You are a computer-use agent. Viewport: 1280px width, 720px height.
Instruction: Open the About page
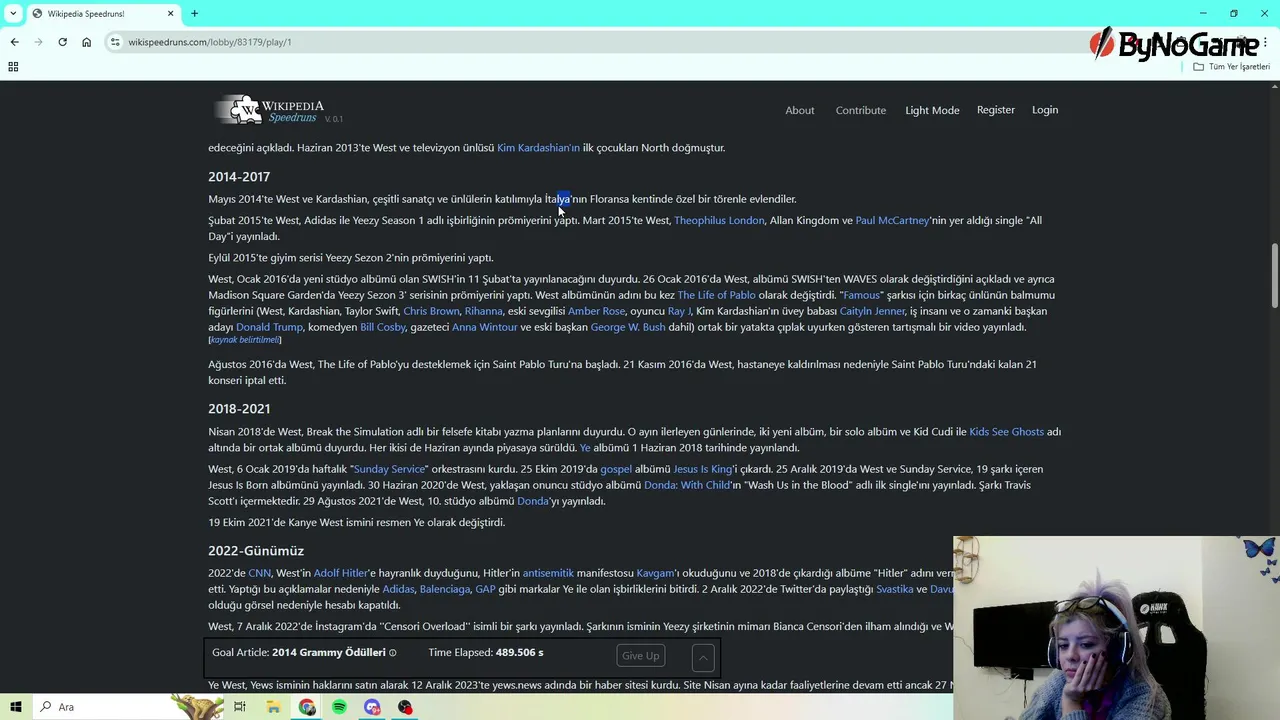point(800,110)
